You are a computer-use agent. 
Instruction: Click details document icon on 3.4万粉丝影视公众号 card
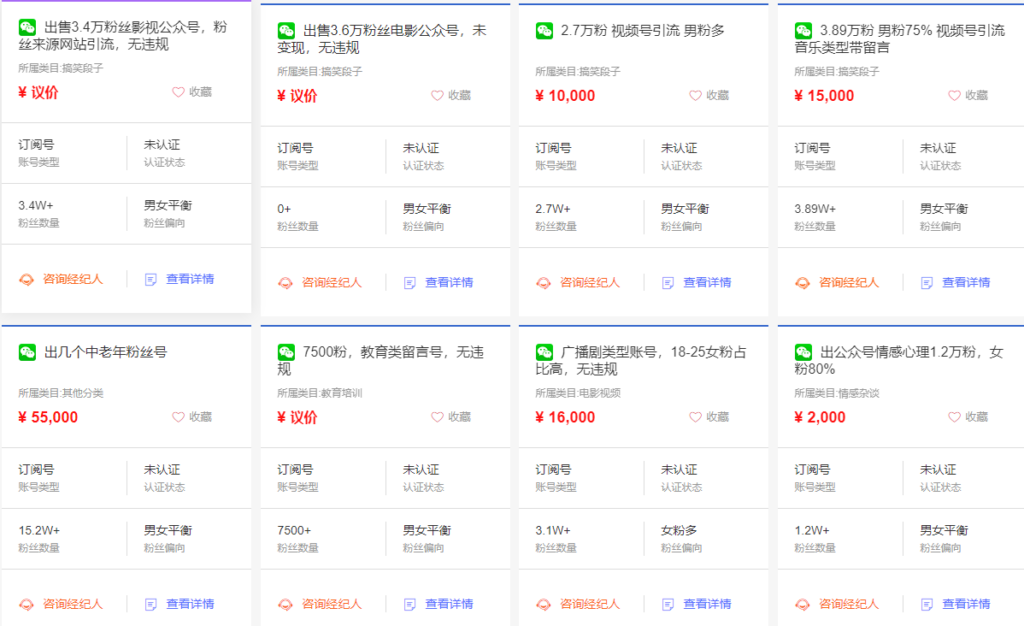point(151,279)
